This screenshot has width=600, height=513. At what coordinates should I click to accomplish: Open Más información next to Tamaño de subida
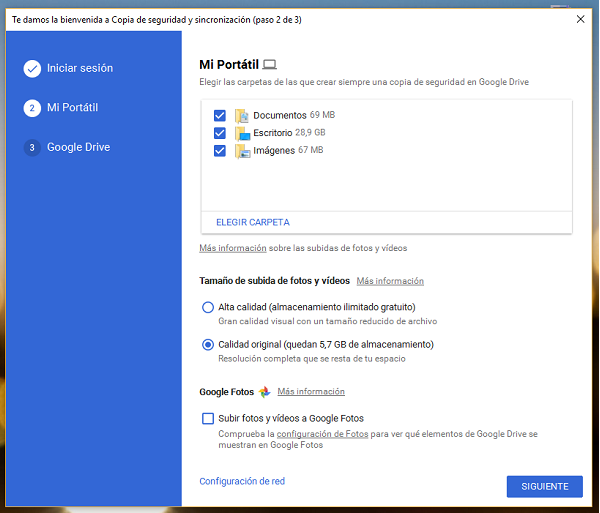[x=390, y=281]
